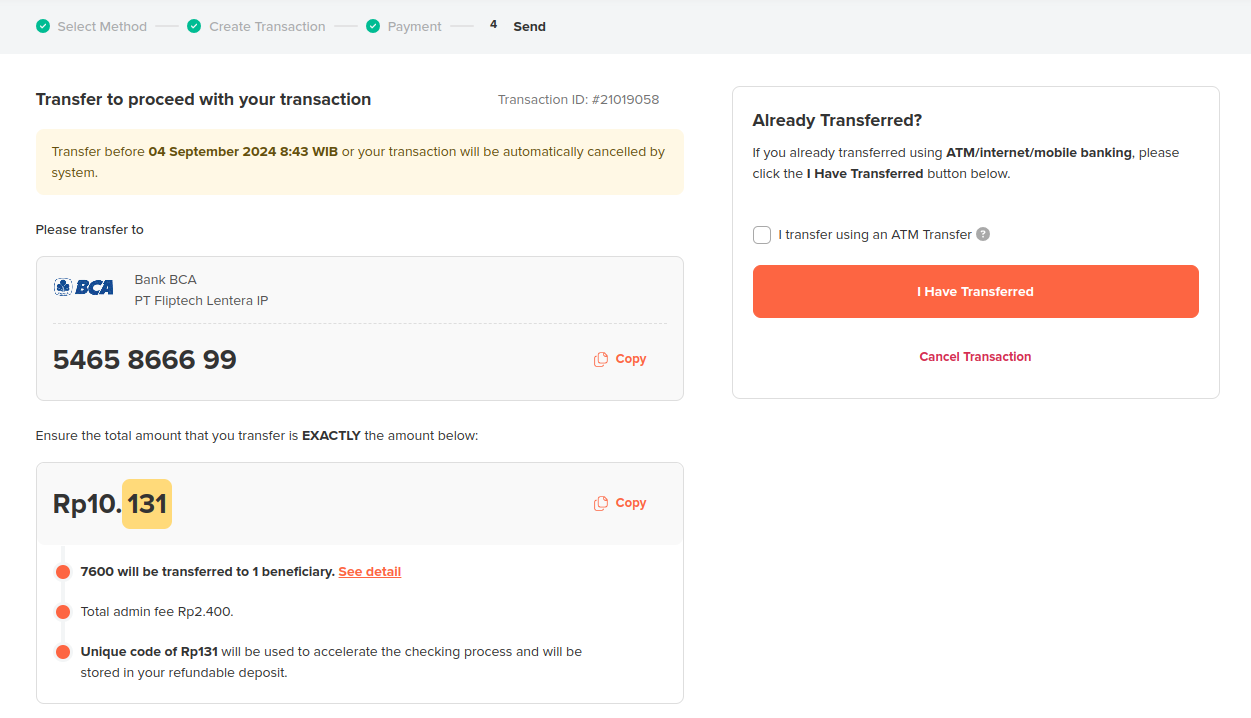Open the beneficiary See detail link
The height and width of the screenshot is (718, 1251).
[x=369, y=571]
